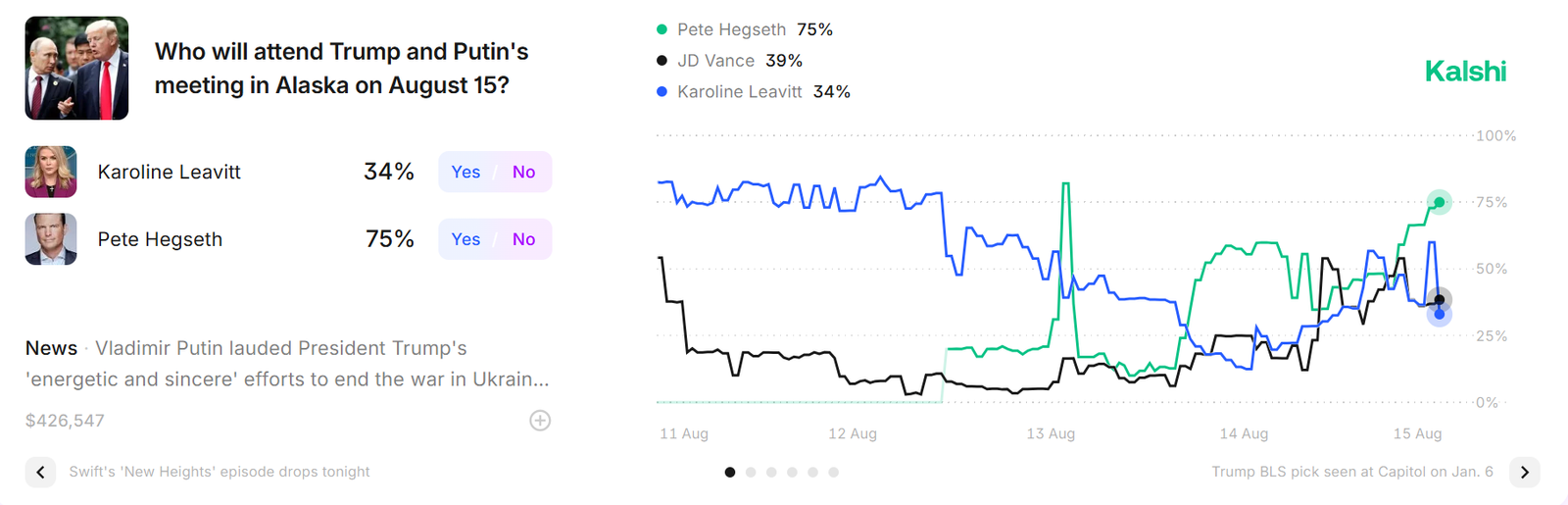Click the plus circle icon
The height and width of the screenshot is (505, 1568).
coord(540,421)
